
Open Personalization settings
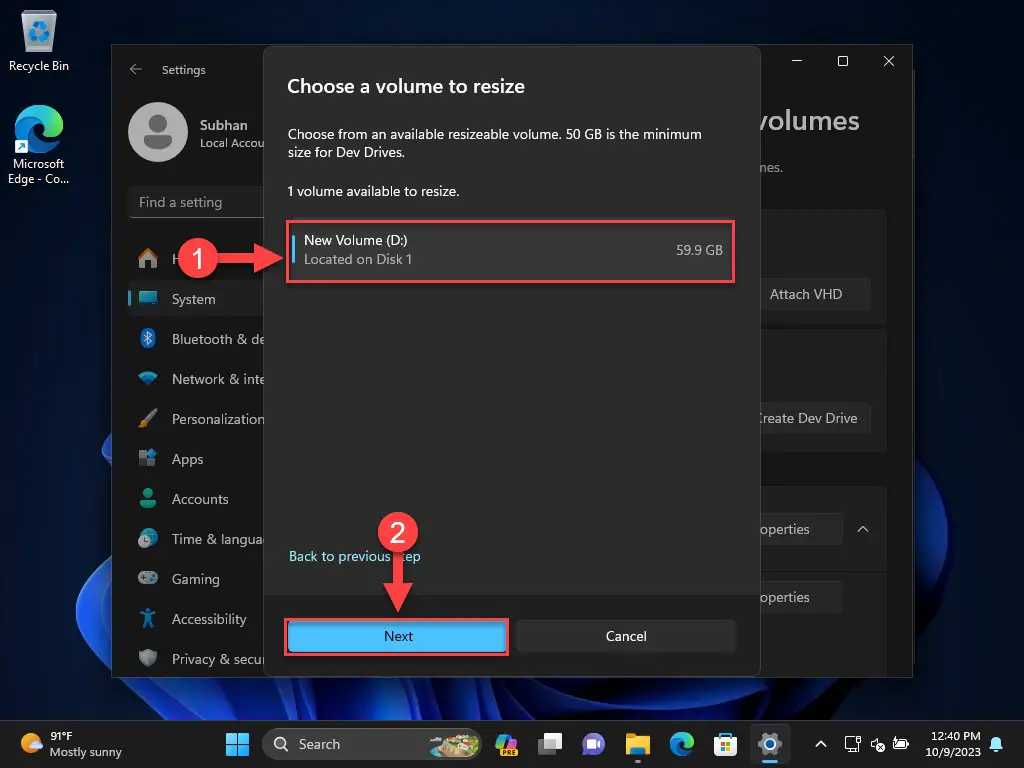(196, 419)
